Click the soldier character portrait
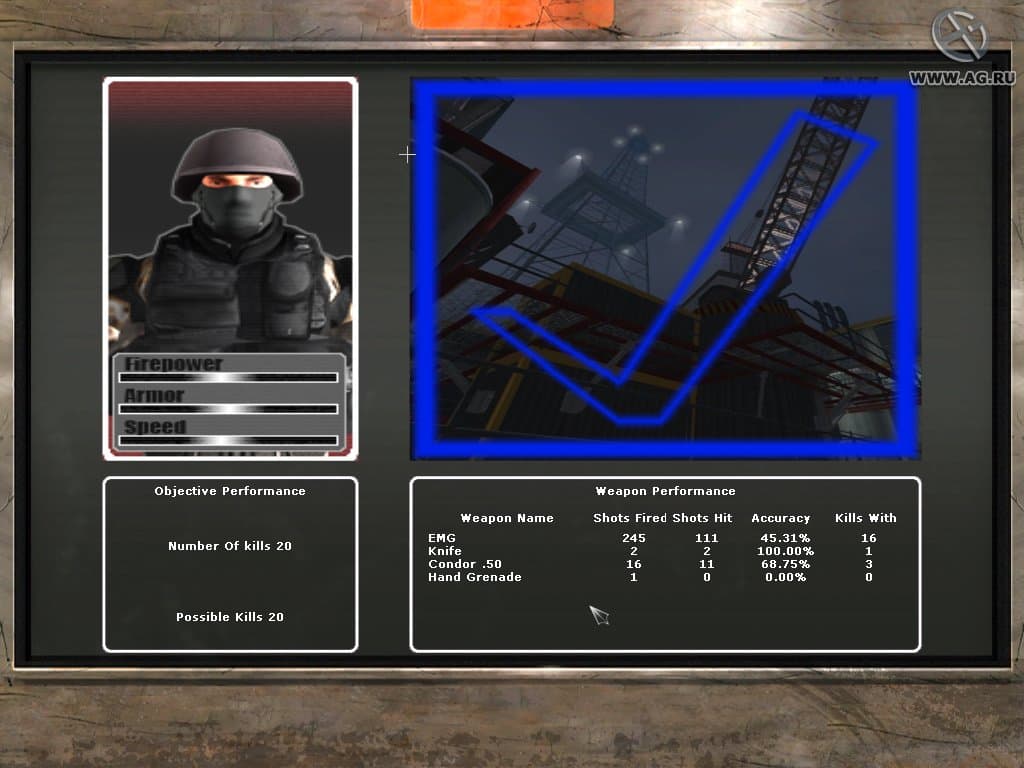Viewport: 1024px width, 768px height. [x=230, y=269]
